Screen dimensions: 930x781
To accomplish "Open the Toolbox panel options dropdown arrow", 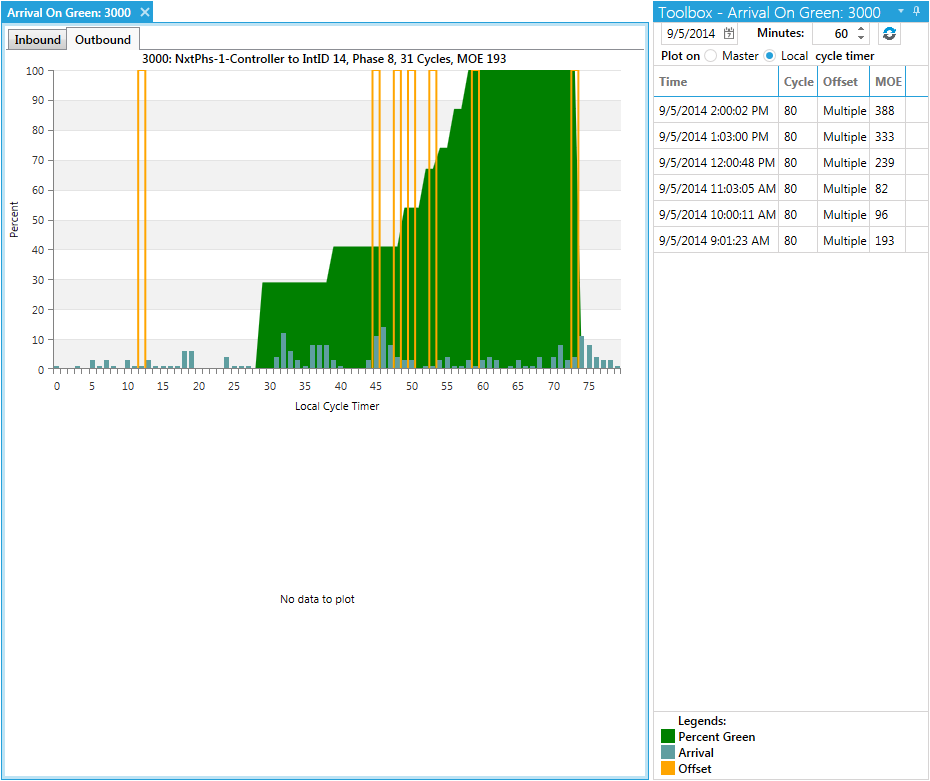I will point(900,11).
